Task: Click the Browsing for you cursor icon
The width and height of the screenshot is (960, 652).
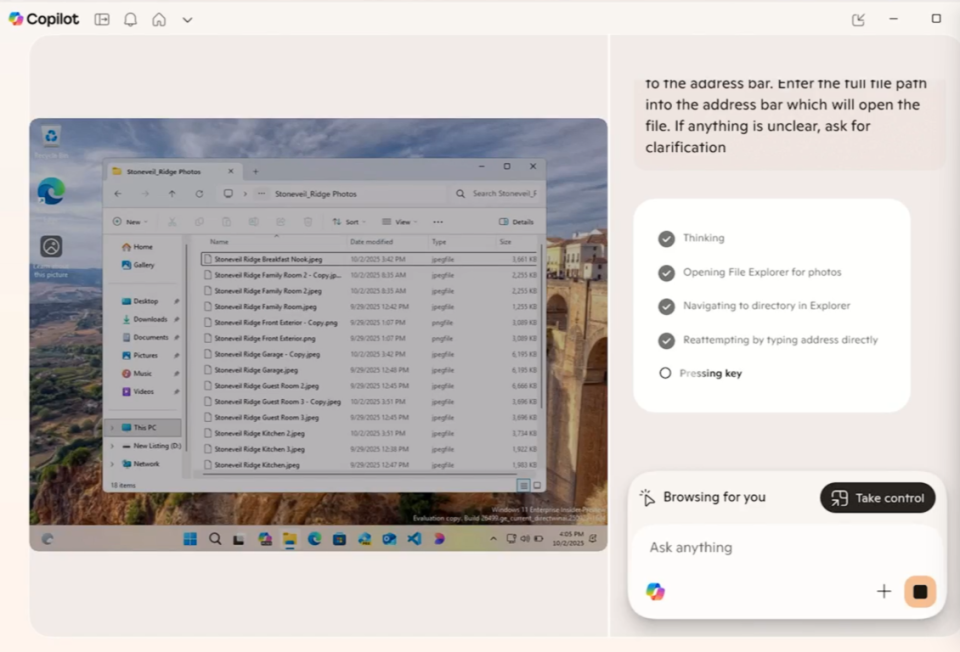Action: [x=647, y=497]
